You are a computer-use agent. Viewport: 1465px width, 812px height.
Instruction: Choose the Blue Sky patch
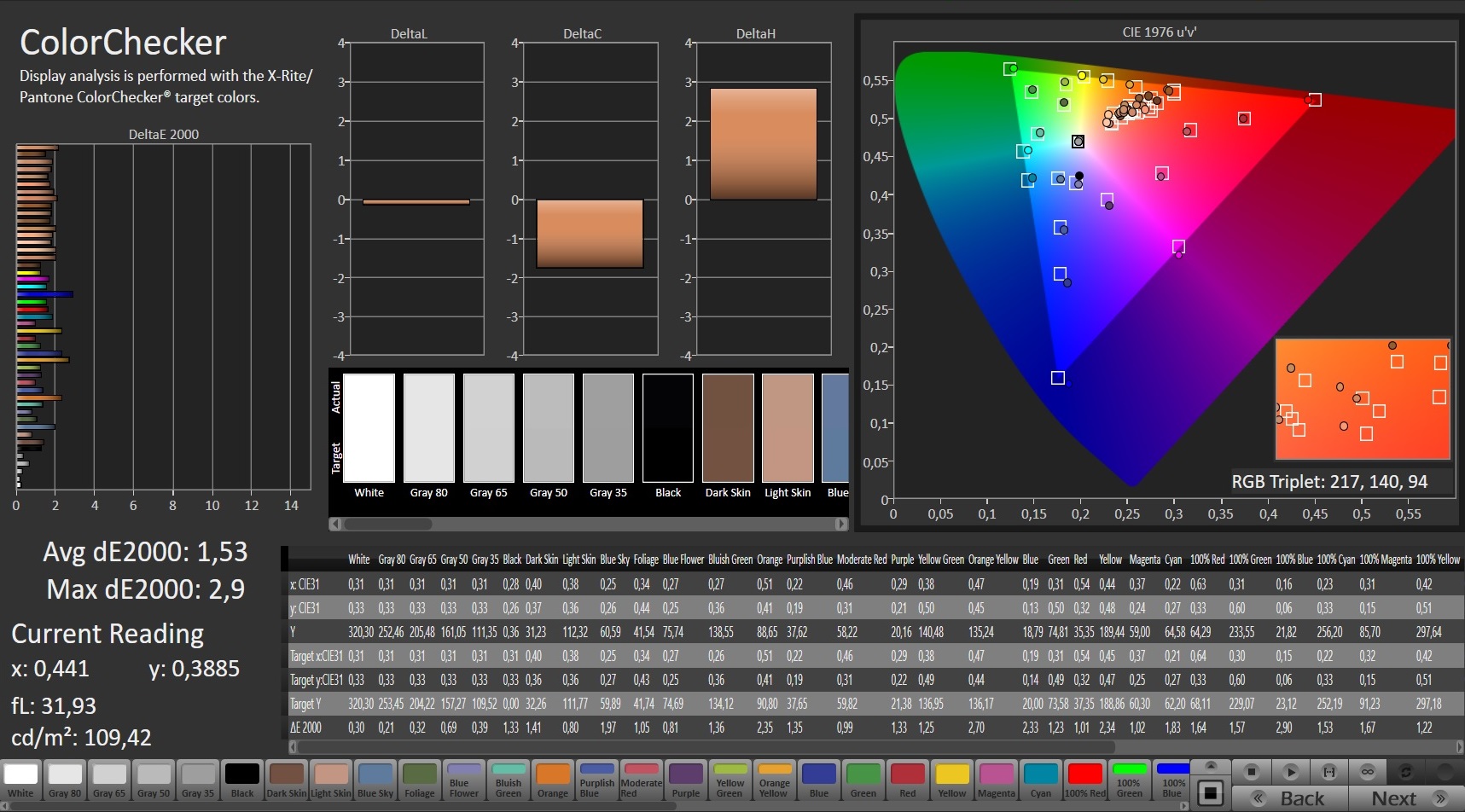tap(375, 780)
